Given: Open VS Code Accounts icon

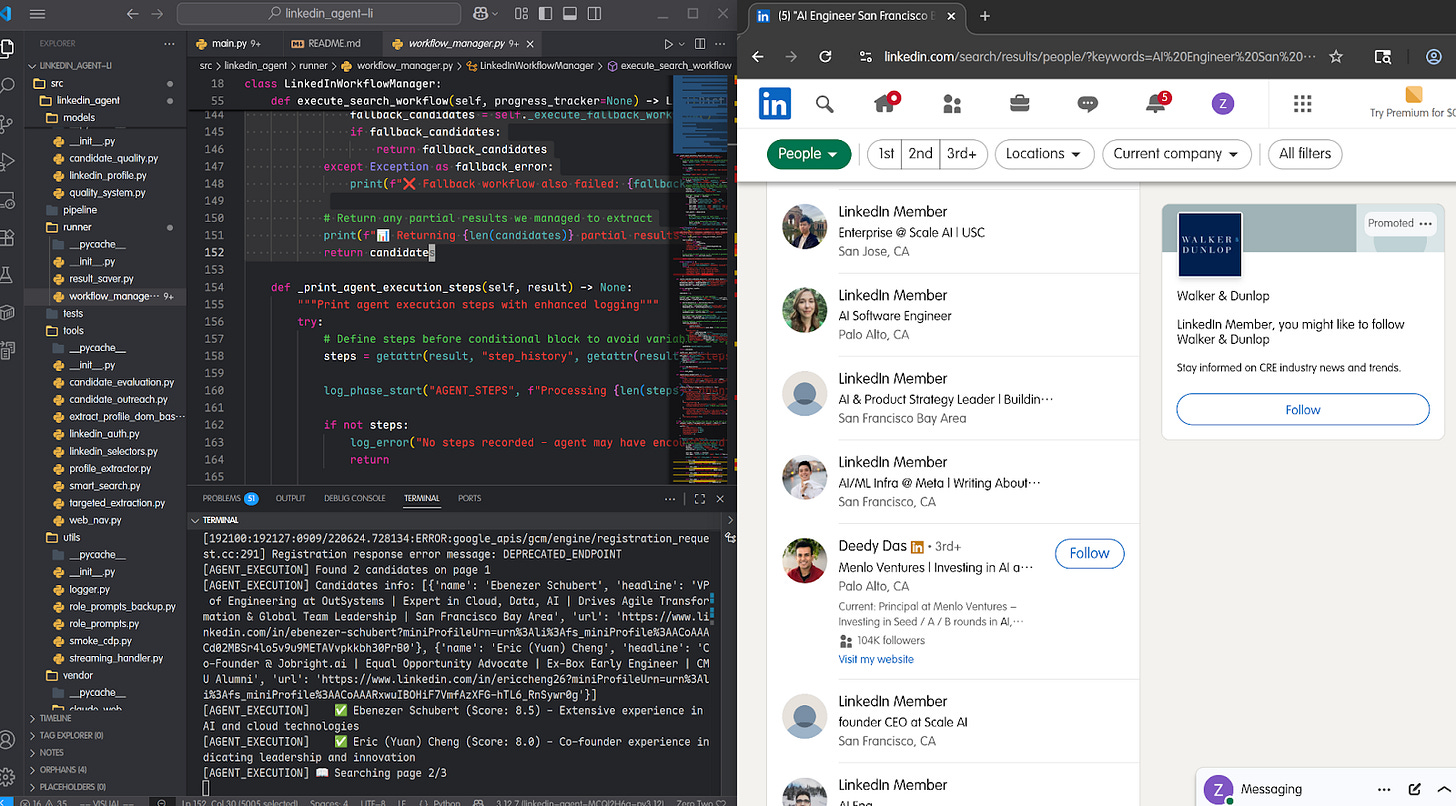Looking at the screenshot, I should pos(8,740).
